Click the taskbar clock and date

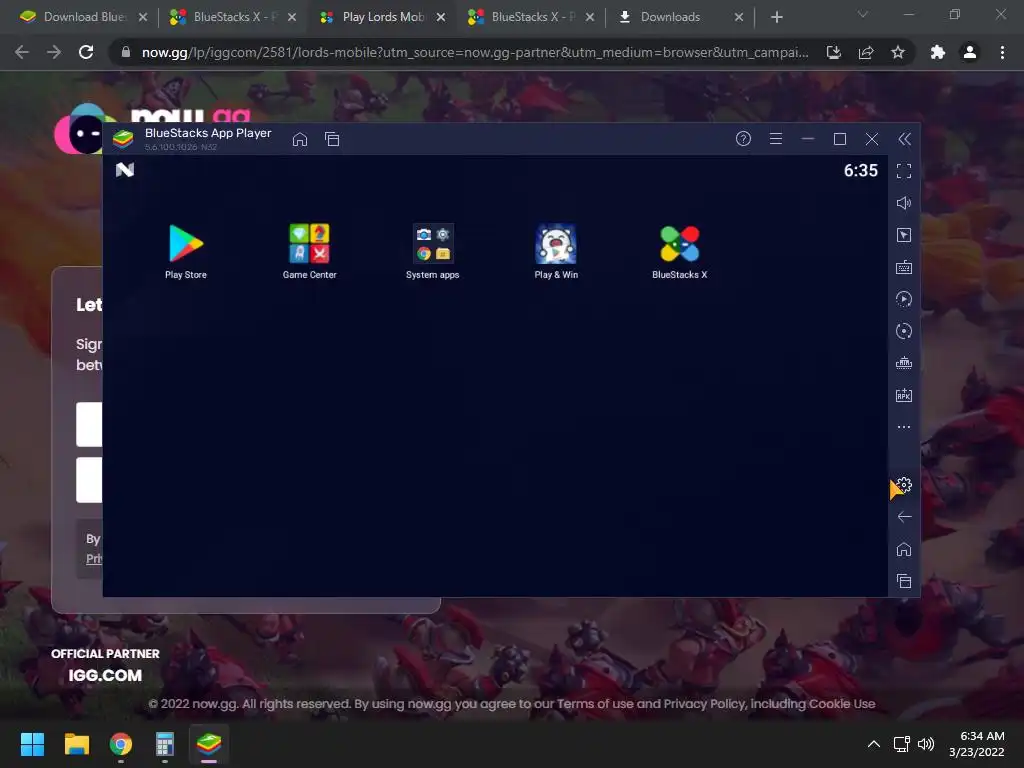[977, 744]
